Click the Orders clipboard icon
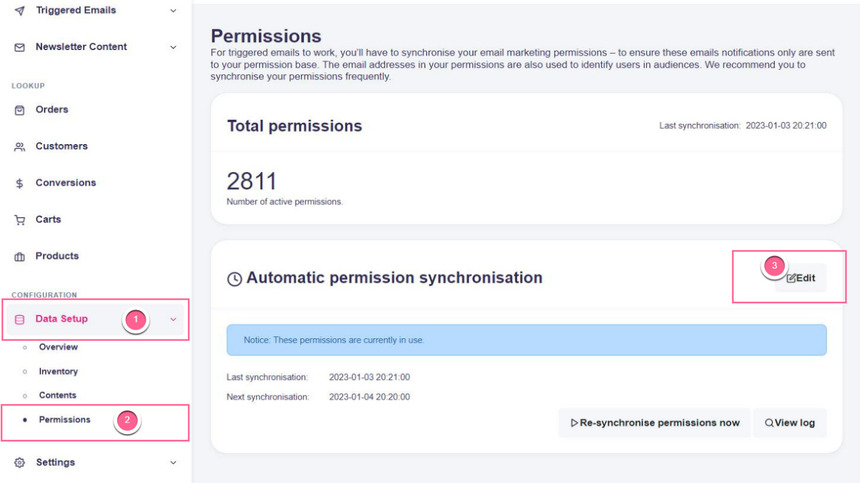Screen dimensions: 860x483 pos(19,110)
